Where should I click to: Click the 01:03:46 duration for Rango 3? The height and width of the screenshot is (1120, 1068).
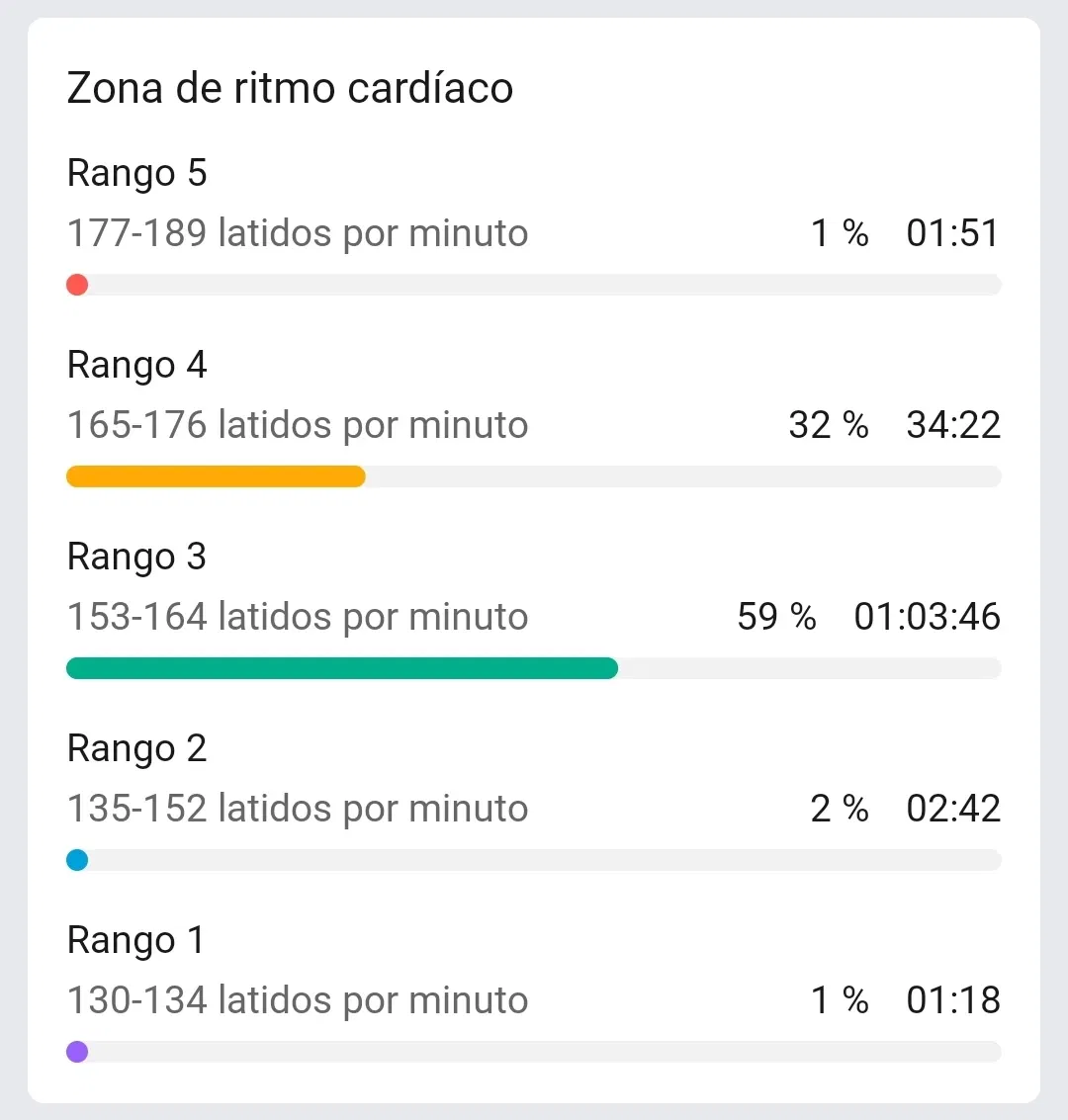pyautogui.click(x=928, y=617)
